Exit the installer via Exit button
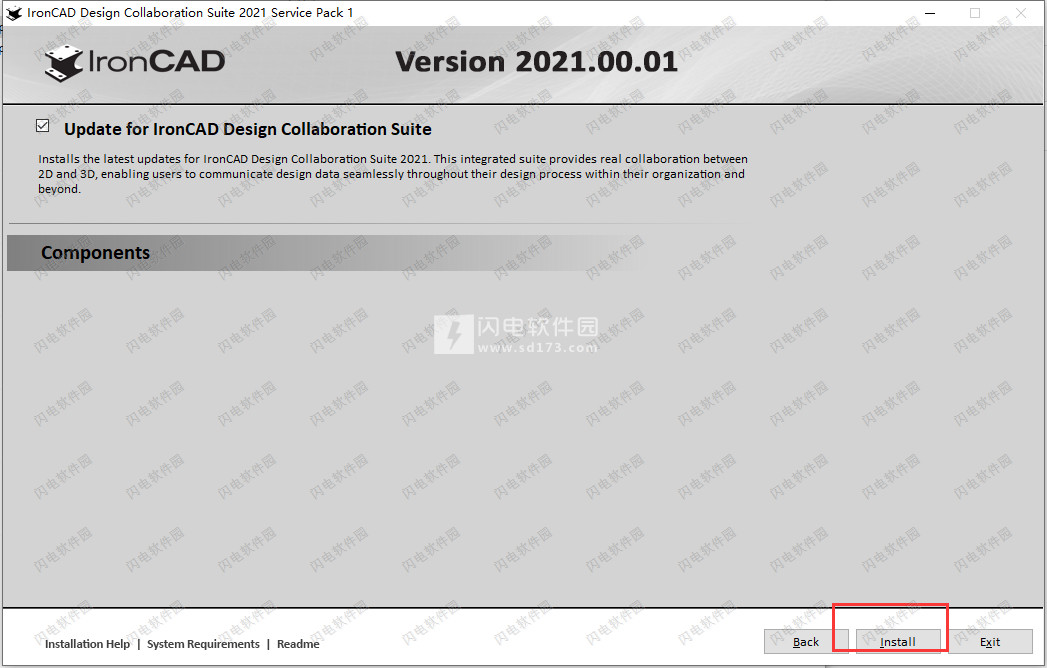 990,641
